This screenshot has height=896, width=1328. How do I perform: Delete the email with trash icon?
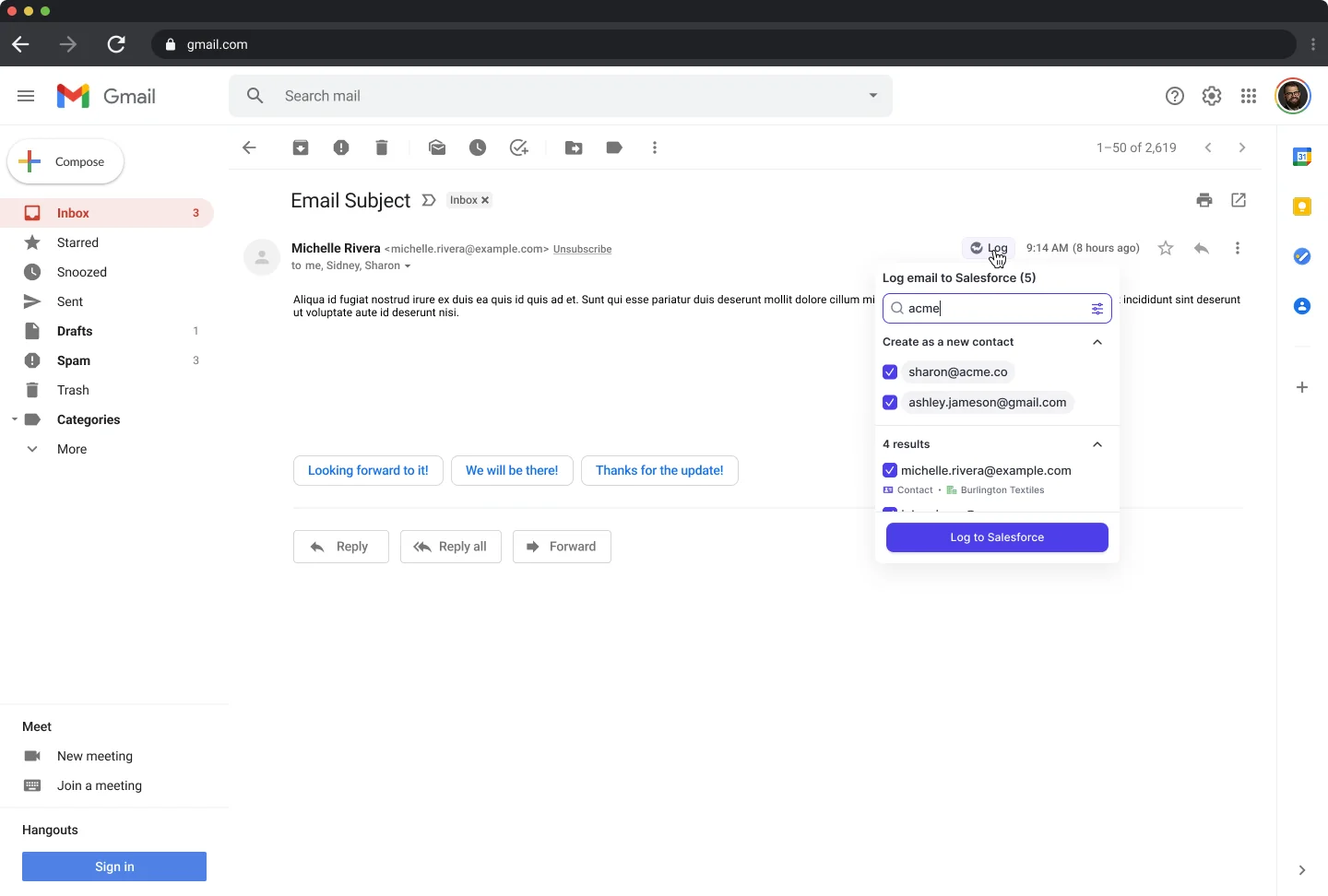tap(382, 147)
